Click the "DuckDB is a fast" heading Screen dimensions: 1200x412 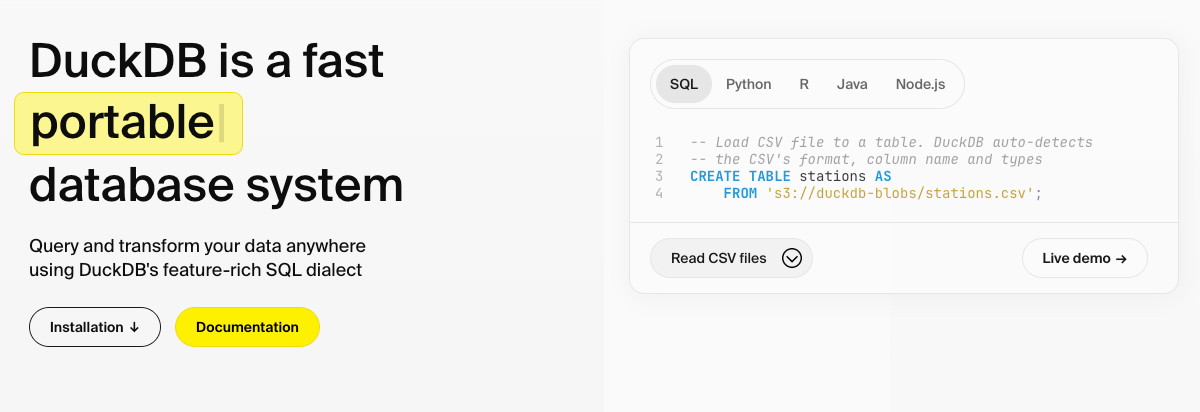pos(207,61)
